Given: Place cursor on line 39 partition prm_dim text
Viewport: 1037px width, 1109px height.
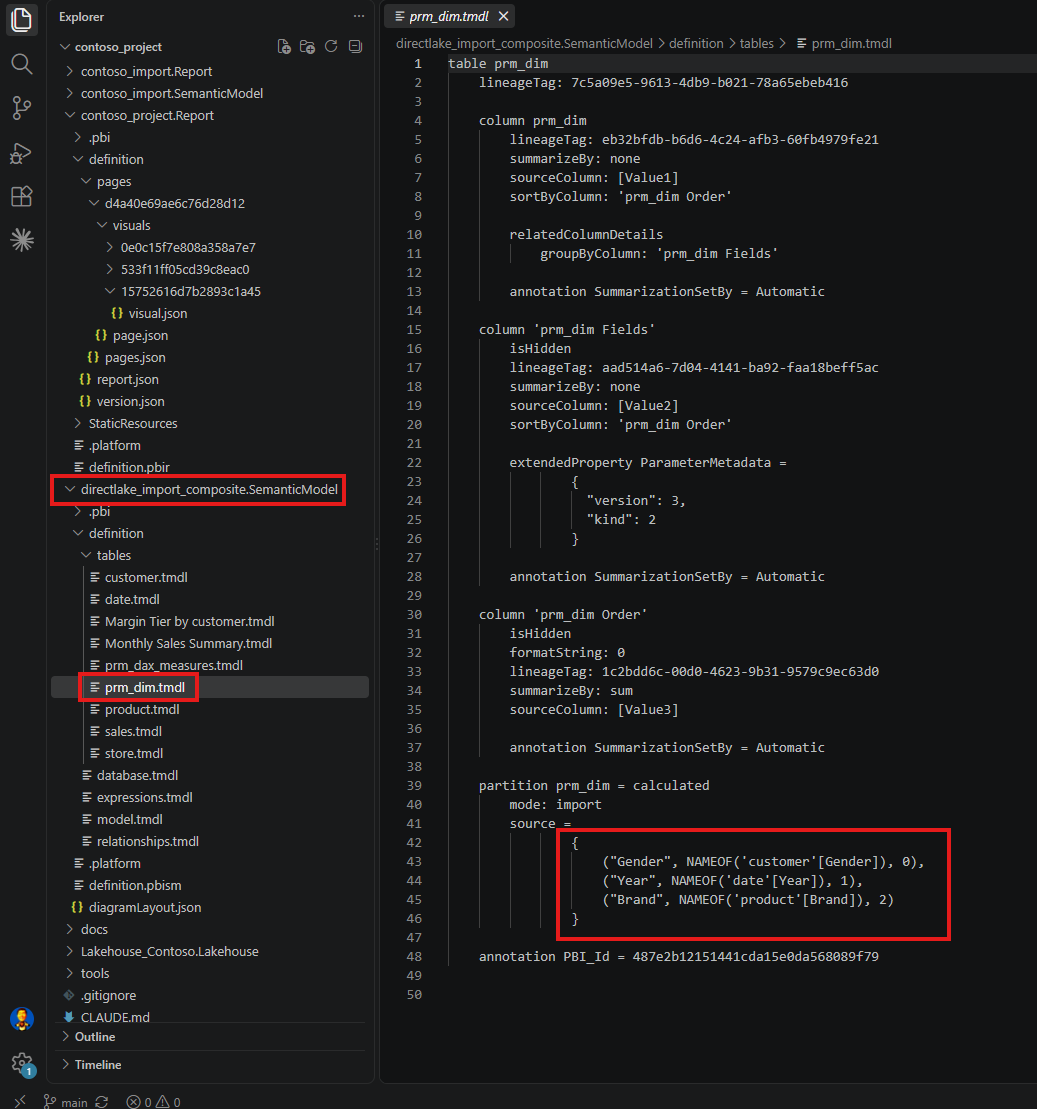Looking at the screenshot, I should 544,785.
